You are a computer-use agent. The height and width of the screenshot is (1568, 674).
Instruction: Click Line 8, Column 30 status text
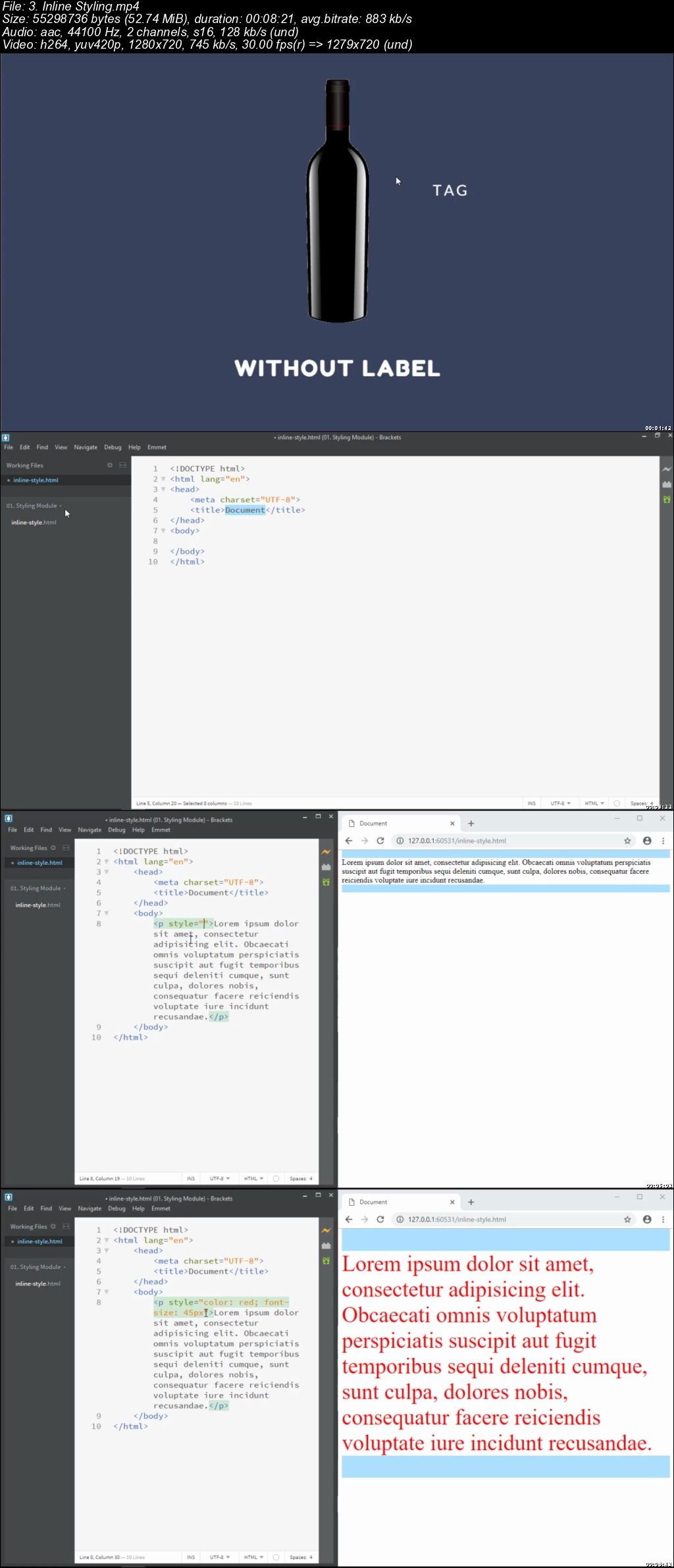pyautogui.click(x=99, y=1557)
